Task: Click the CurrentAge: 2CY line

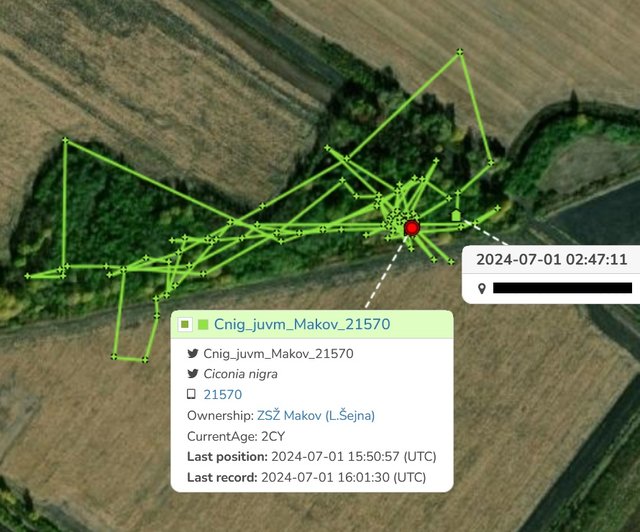Action: pos(236,436)
